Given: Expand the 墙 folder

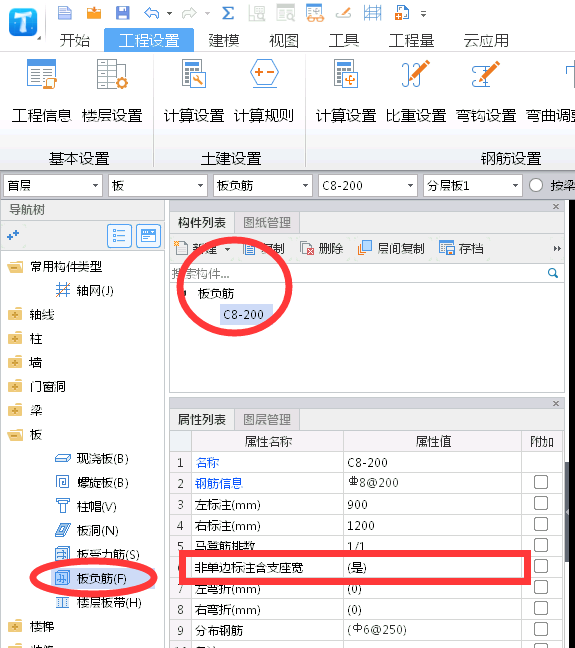Looking at the screenshot, I should (x=15, y=363).
